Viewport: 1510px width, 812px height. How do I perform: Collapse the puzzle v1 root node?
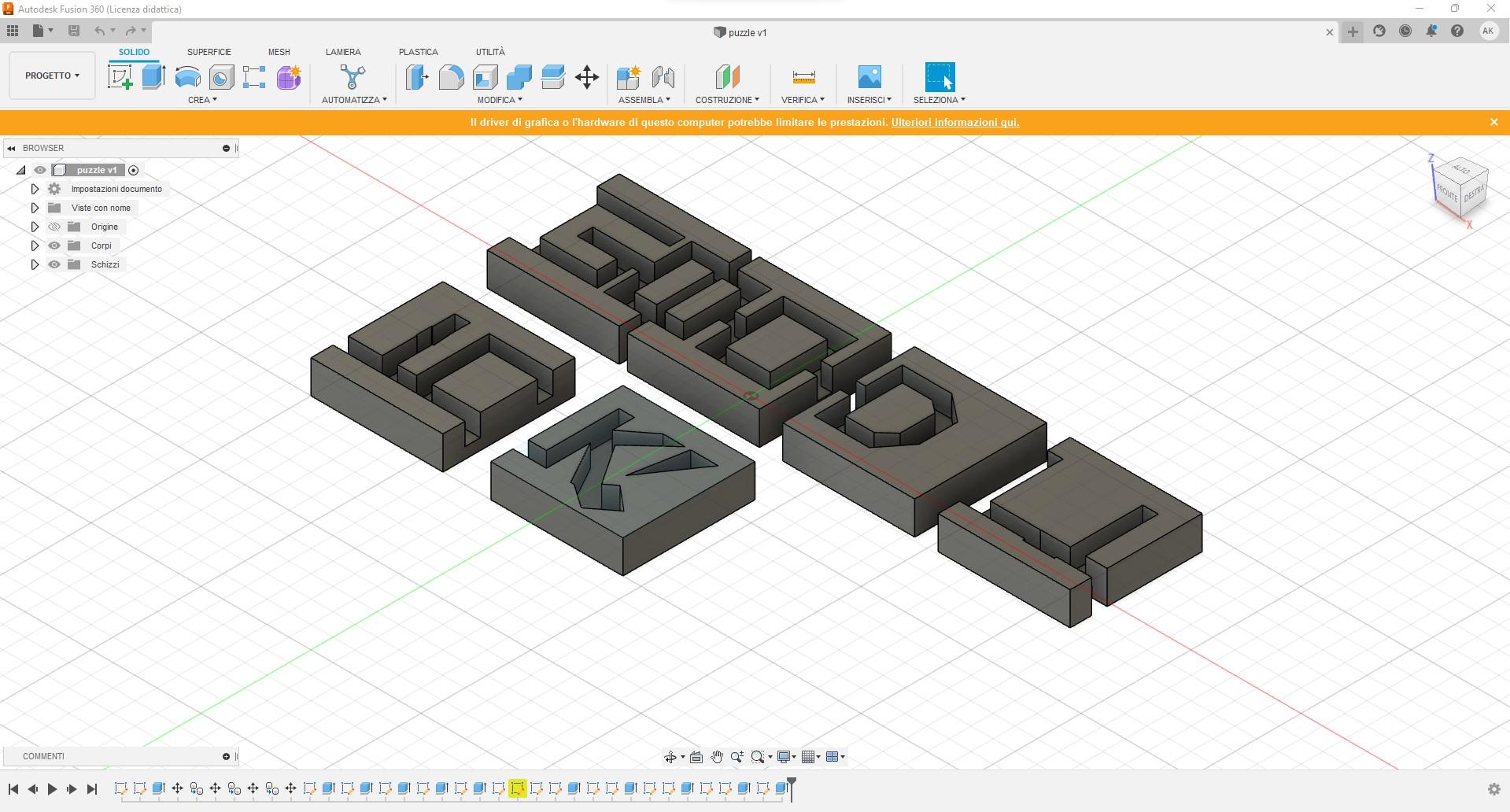click(21, 170)
